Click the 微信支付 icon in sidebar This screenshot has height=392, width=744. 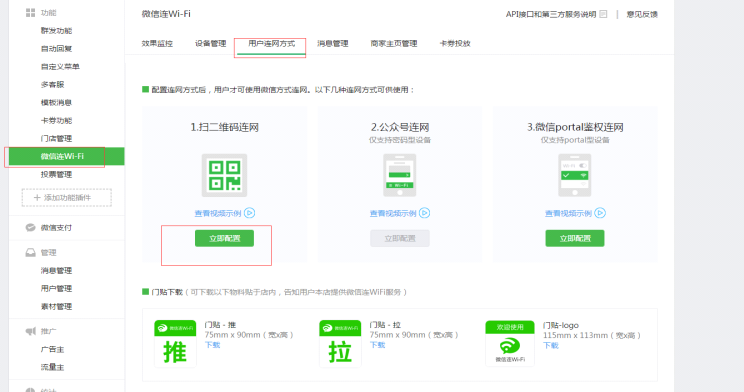(30, 227)
